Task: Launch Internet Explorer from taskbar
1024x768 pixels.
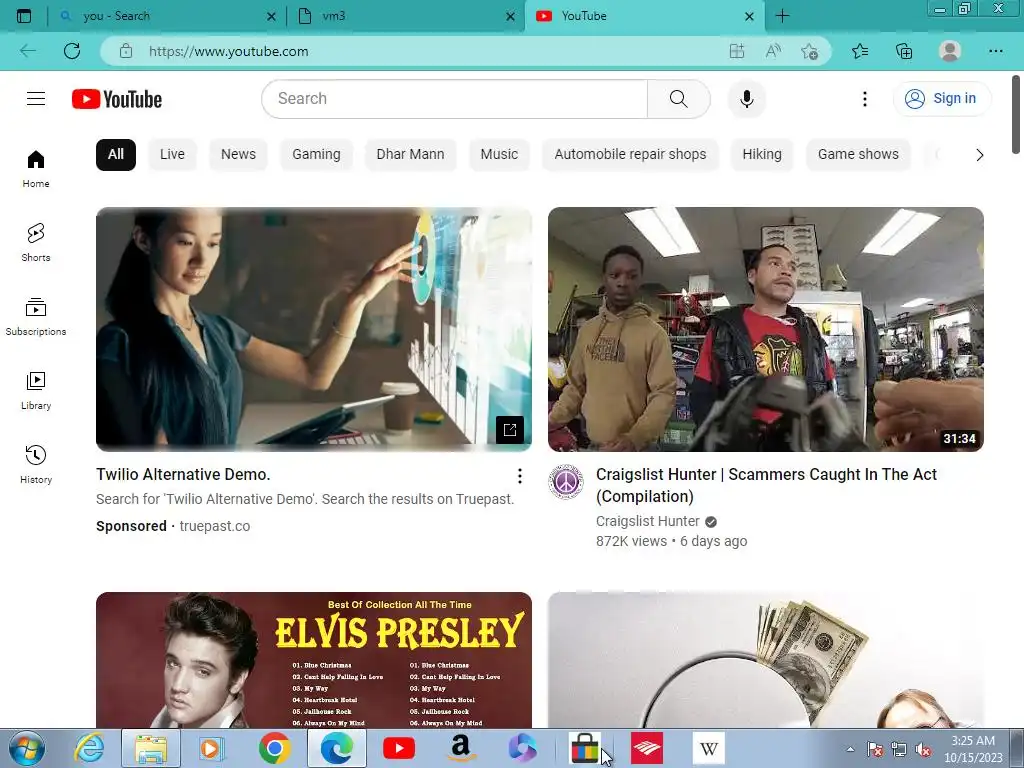Action: (89, 748)
